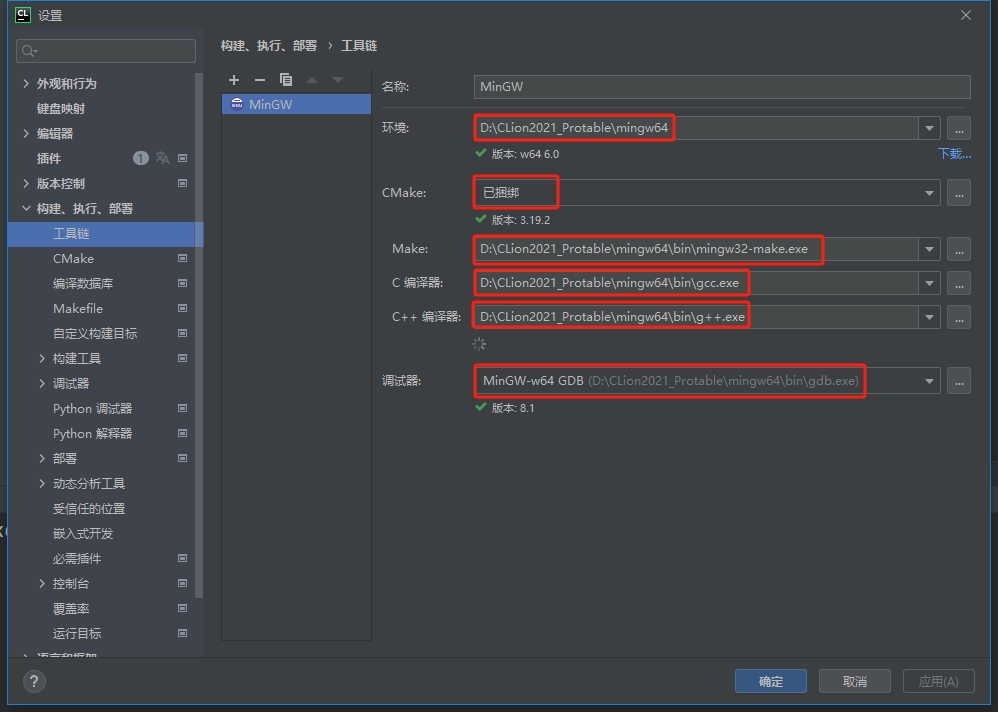This screenshot has width=998, height=712.
Task: Click the remove toolchain minus icon
Action: pos(260,80)
